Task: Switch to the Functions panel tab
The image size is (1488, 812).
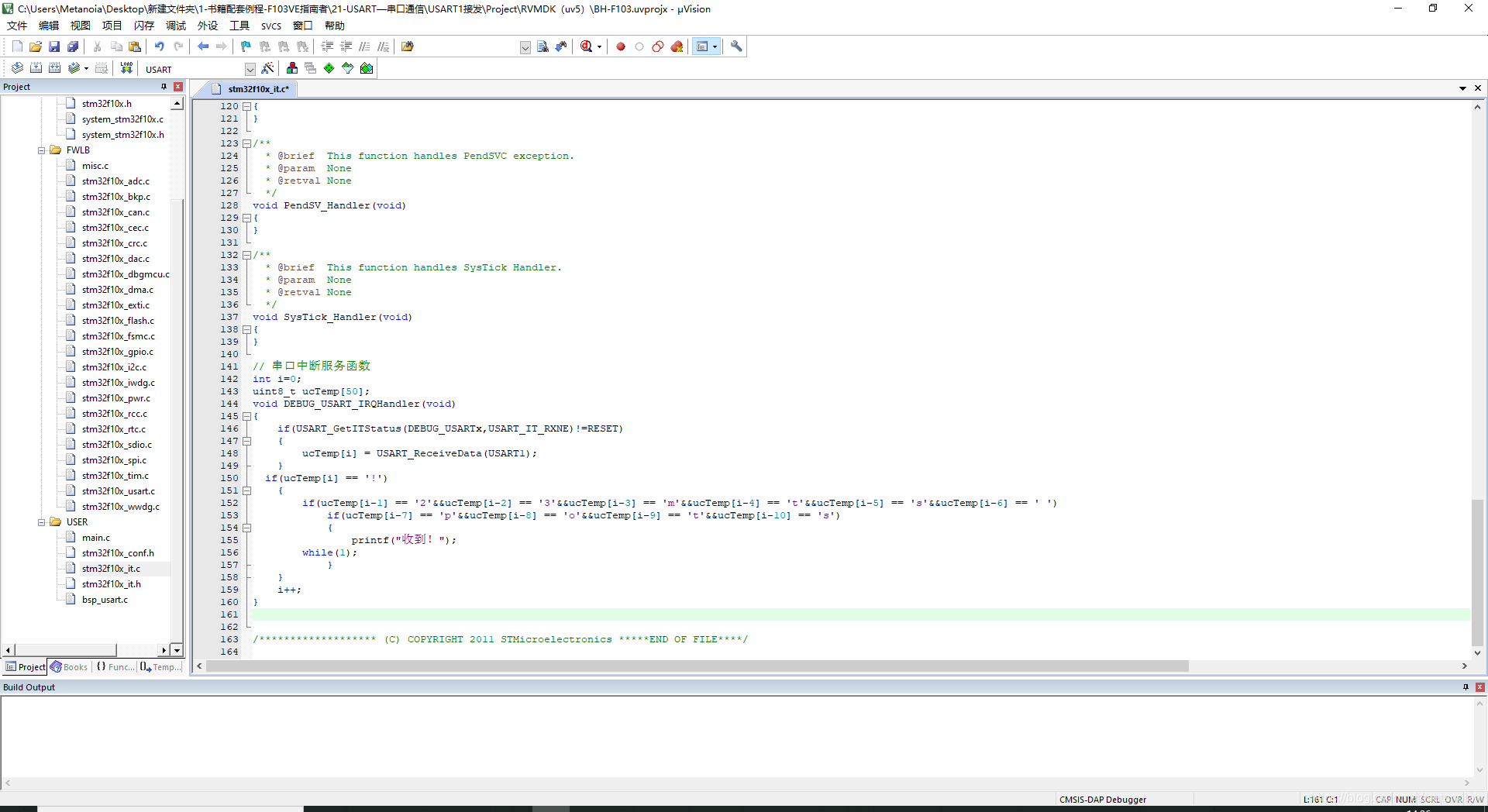Action: click(x=115, y=667)
